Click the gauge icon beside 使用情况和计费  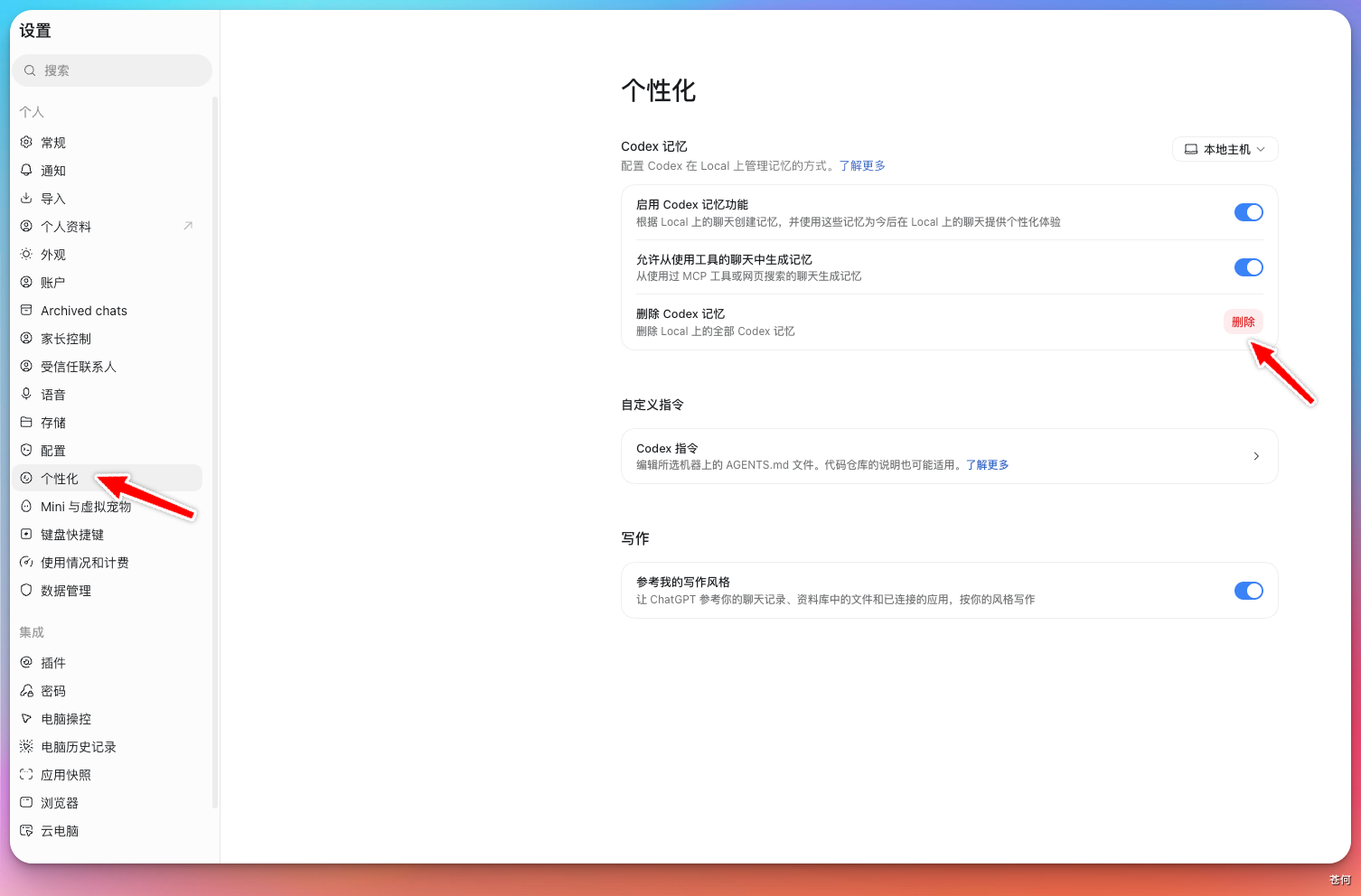pos(26,562)
